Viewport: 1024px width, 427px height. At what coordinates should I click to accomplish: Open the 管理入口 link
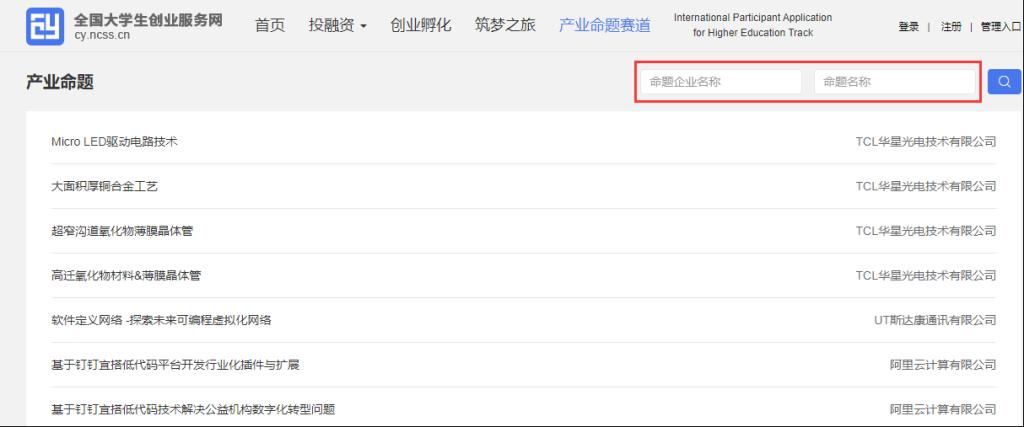pyautogui.click(x=1001, y=27)
